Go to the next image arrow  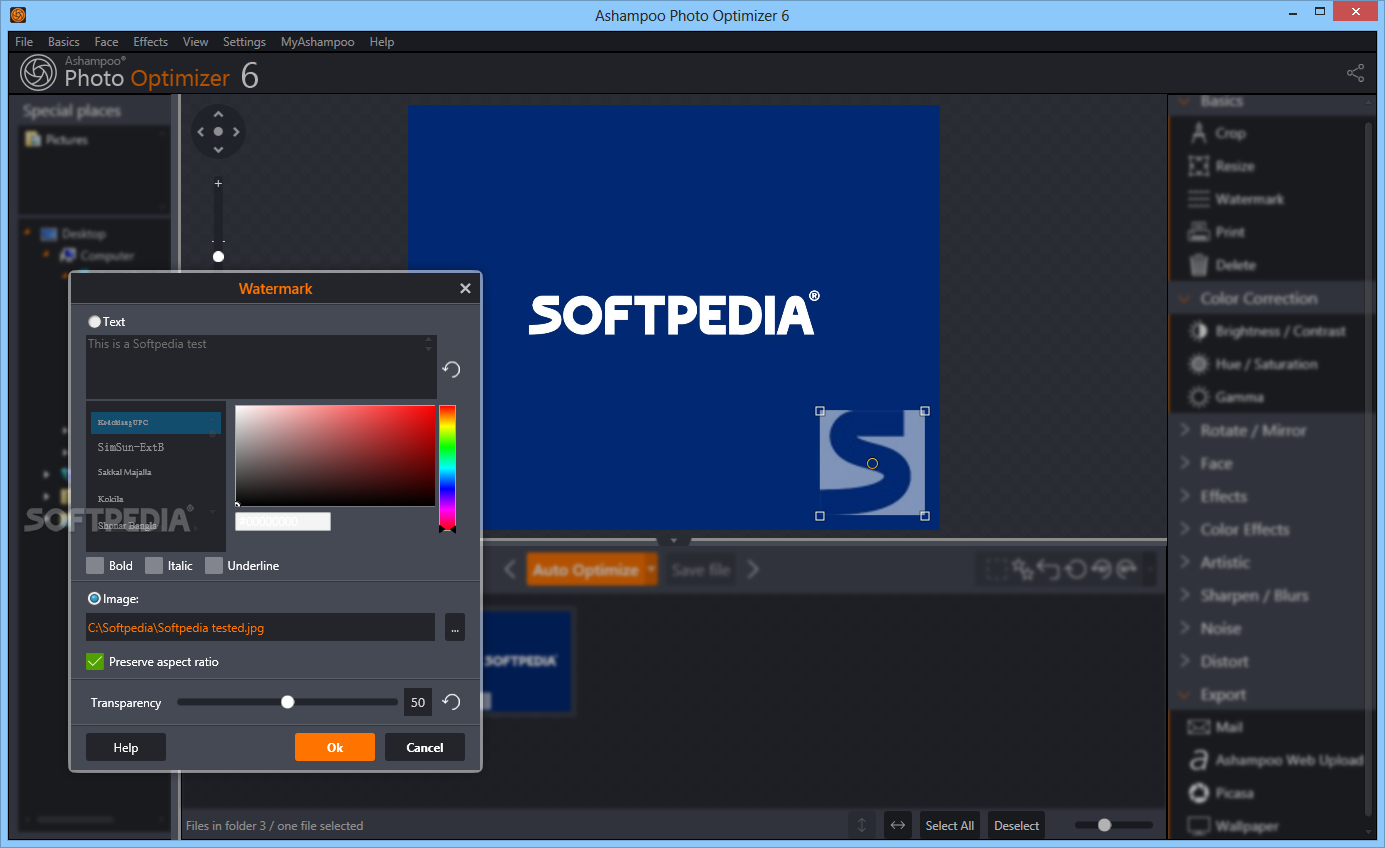(754, 569)
